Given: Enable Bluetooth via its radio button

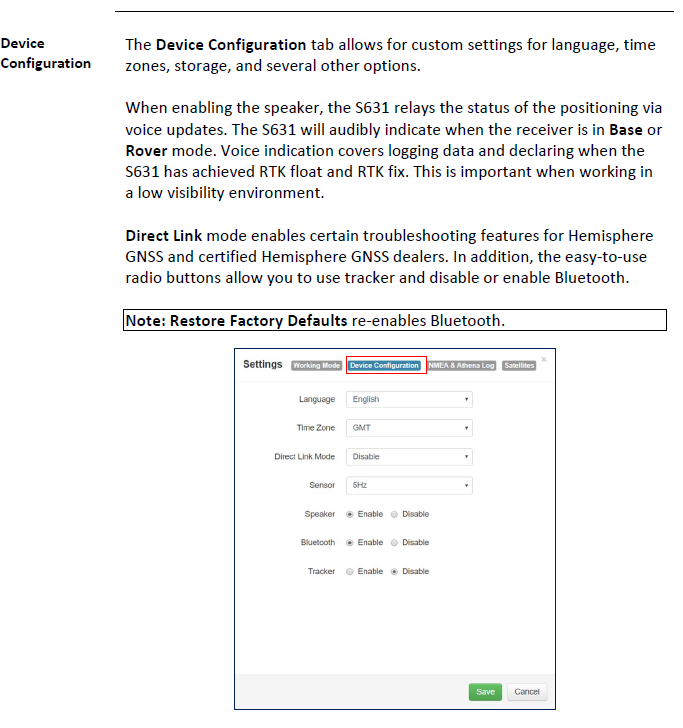Looking at the screenshot, I should tap(350, 543).
